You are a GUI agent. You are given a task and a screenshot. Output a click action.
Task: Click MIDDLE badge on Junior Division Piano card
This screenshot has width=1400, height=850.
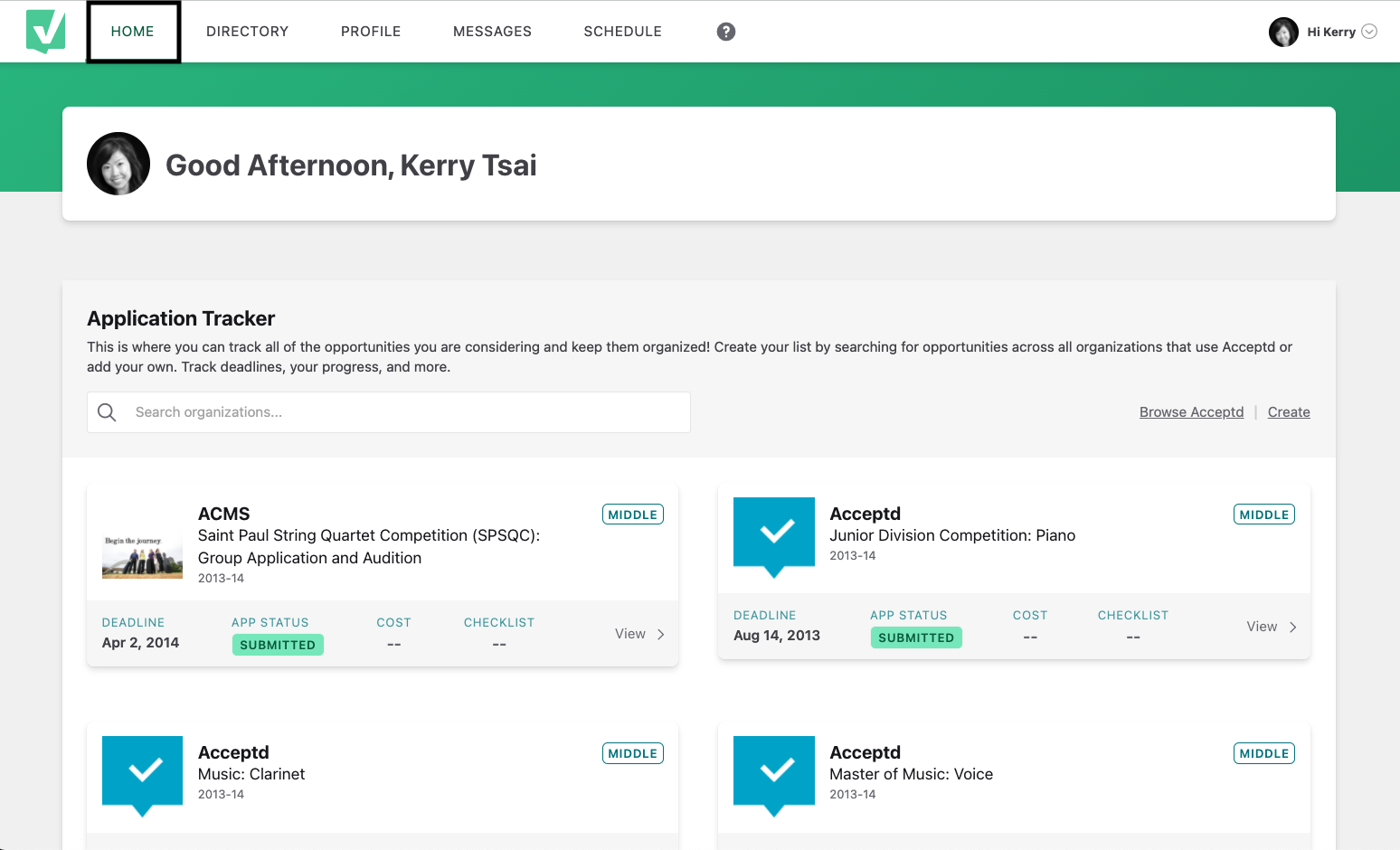[1264, 515]
